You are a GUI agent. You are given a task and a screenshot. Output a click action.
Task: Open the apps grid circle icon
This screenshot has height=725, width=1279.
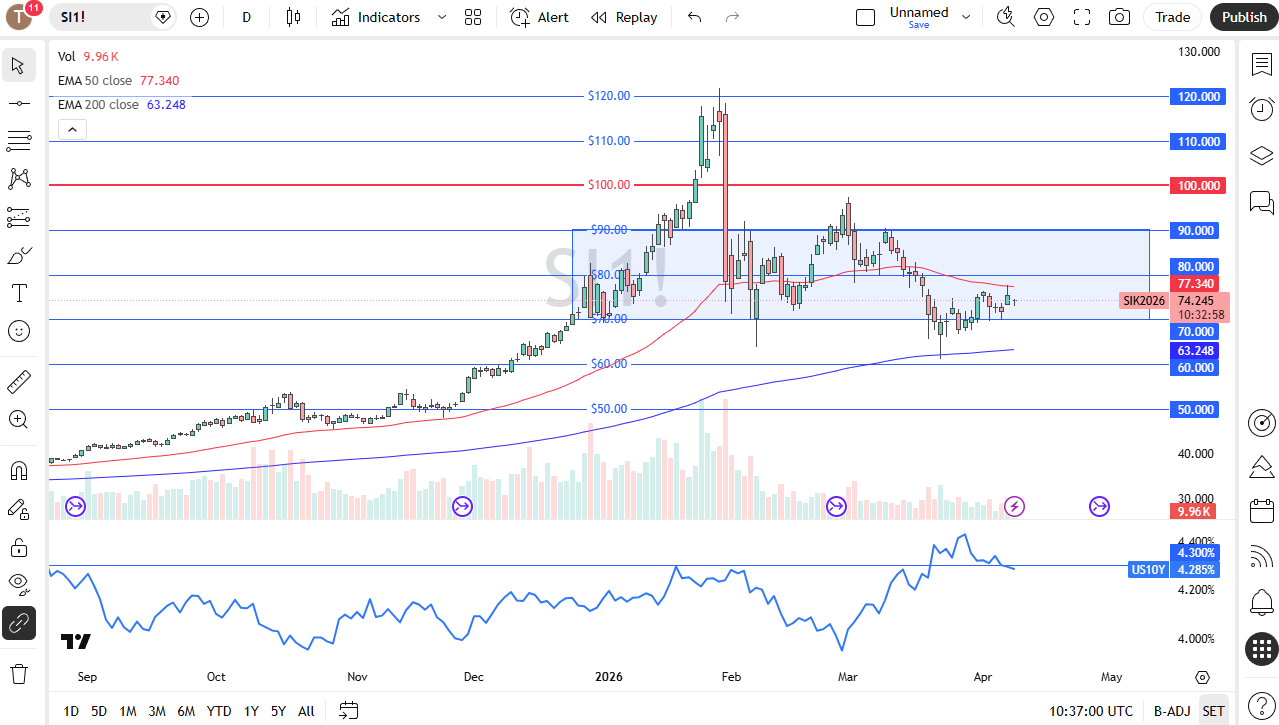1262,648
